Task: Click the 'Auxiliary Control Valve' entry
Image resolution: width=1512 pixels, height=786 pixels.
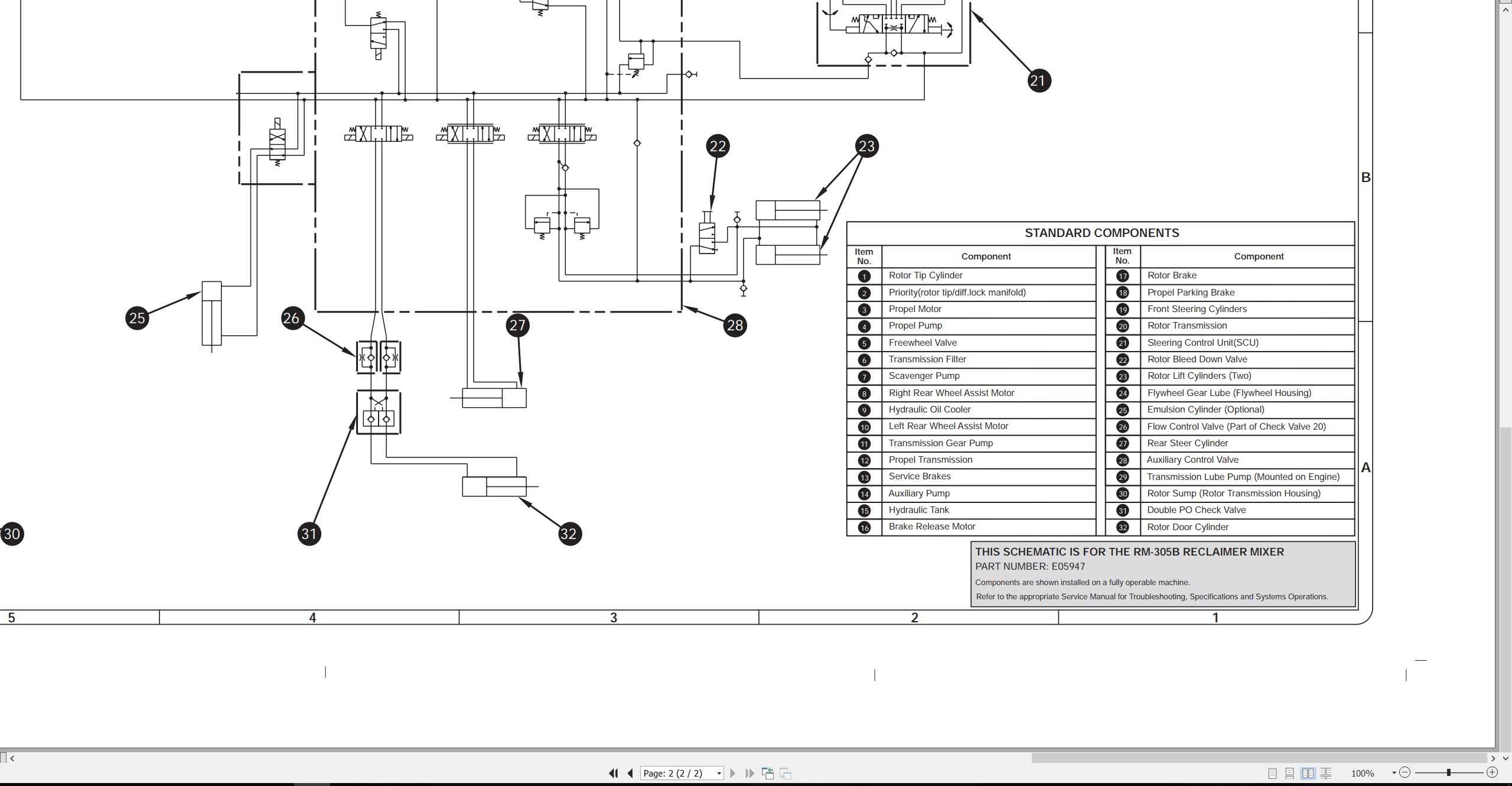Action: tap(1192, 460)
